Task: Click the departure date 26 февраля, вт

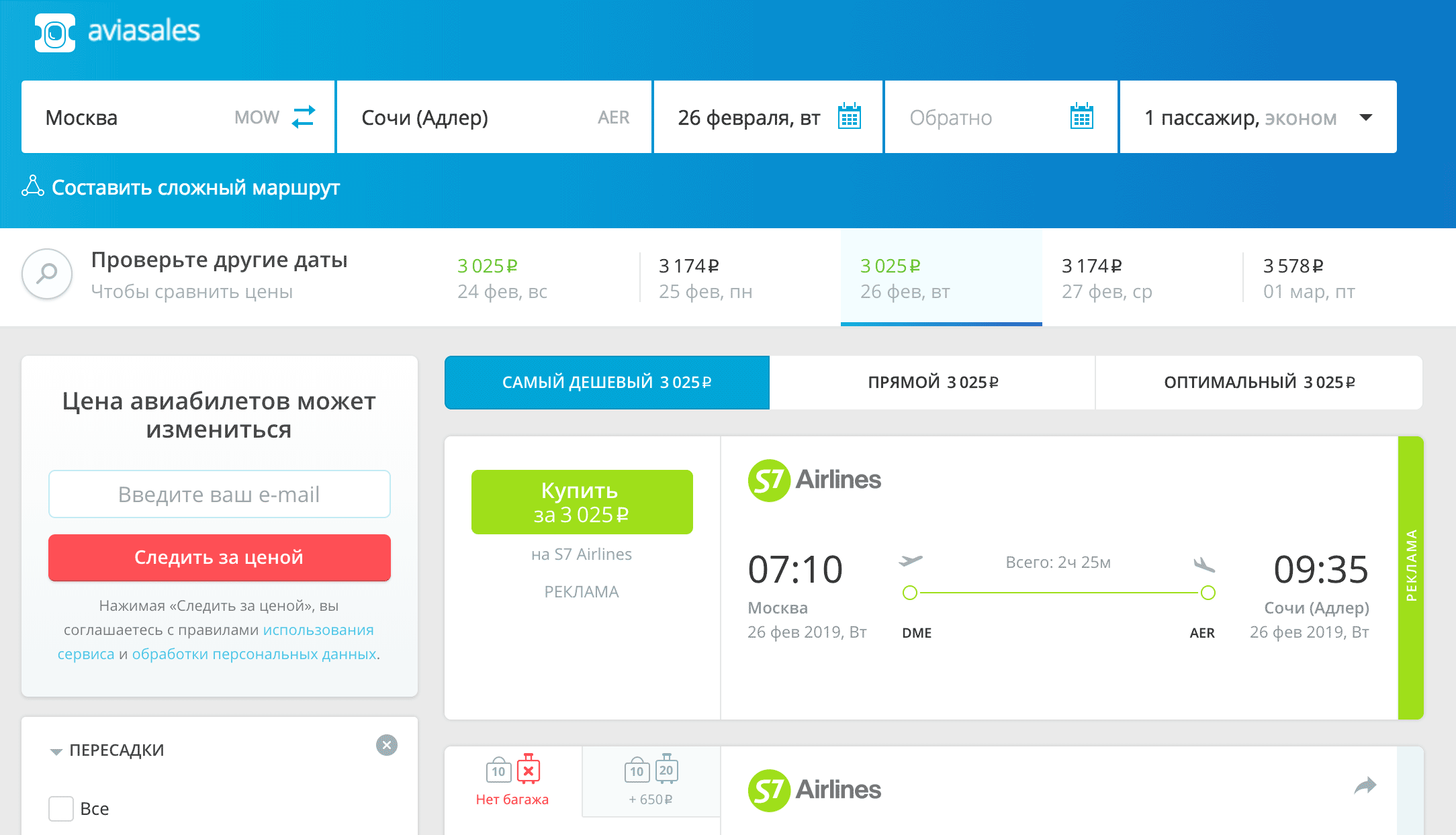Action: [x=768, y=117]
